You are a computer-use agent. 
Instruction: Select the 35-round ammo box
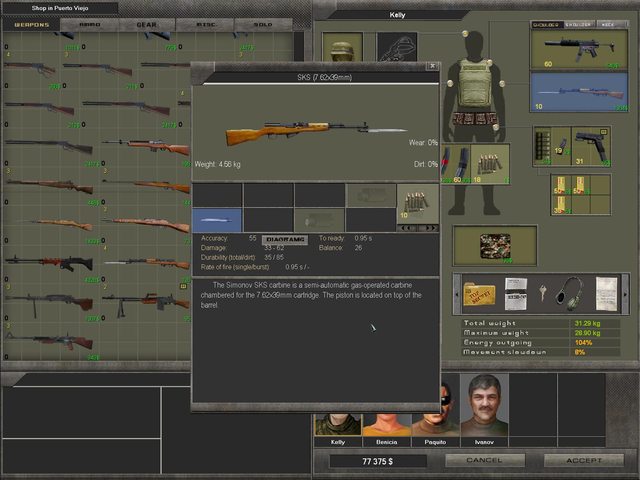tap(560, 205)
